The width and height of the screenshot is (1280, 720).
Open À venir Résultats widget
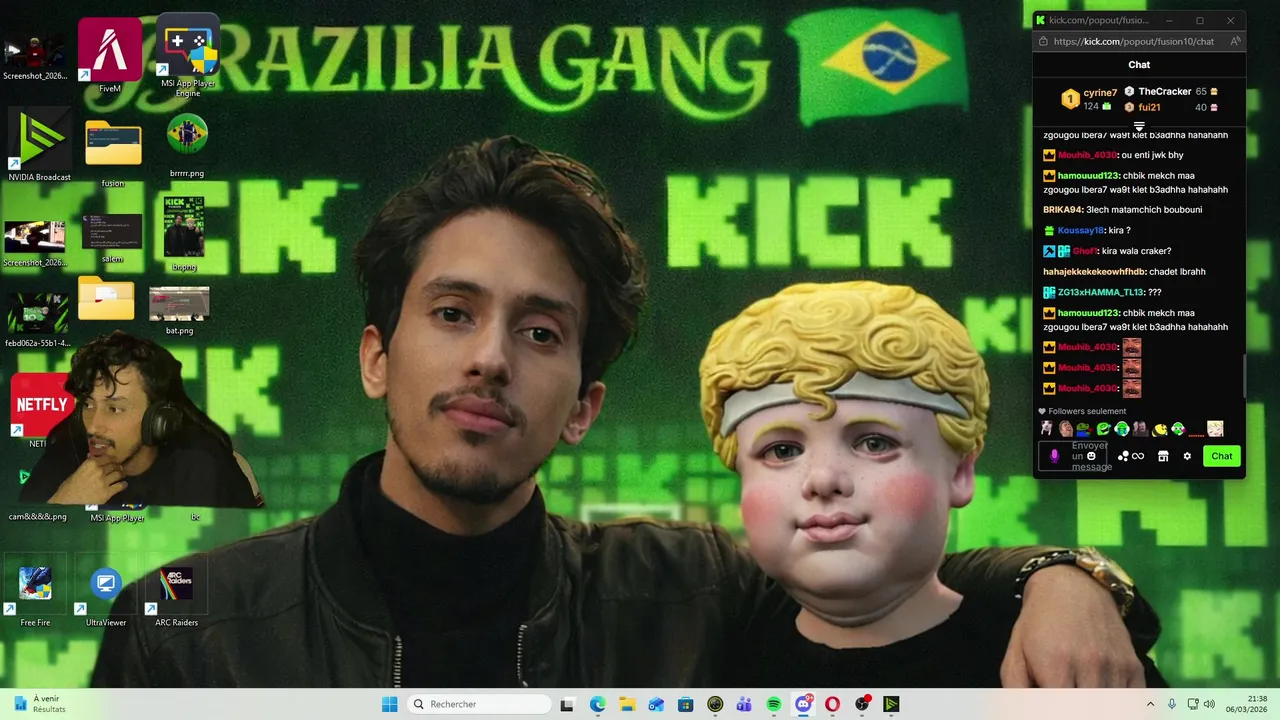point(40,704)
